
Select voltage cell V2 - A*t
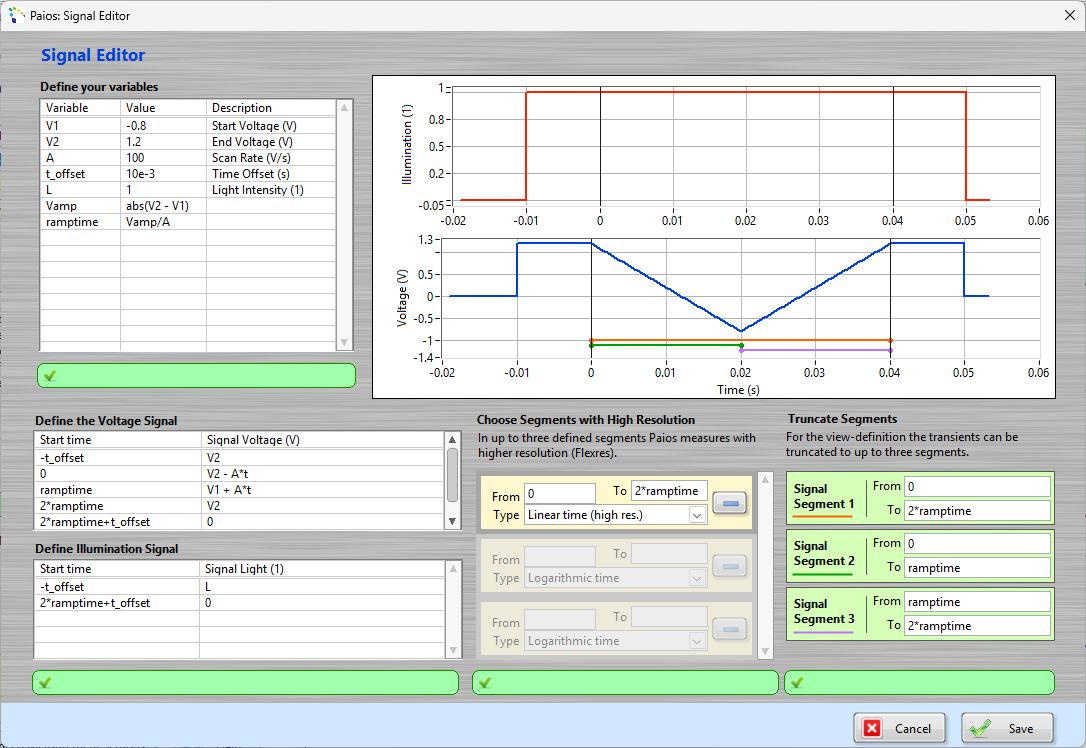pyautogui.click(x=322, y=474)
